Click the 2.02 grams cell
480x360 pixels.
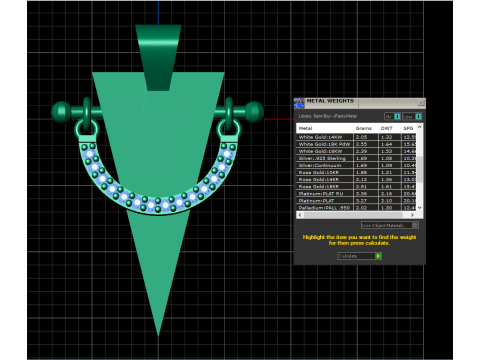click(x=366, y=208)
